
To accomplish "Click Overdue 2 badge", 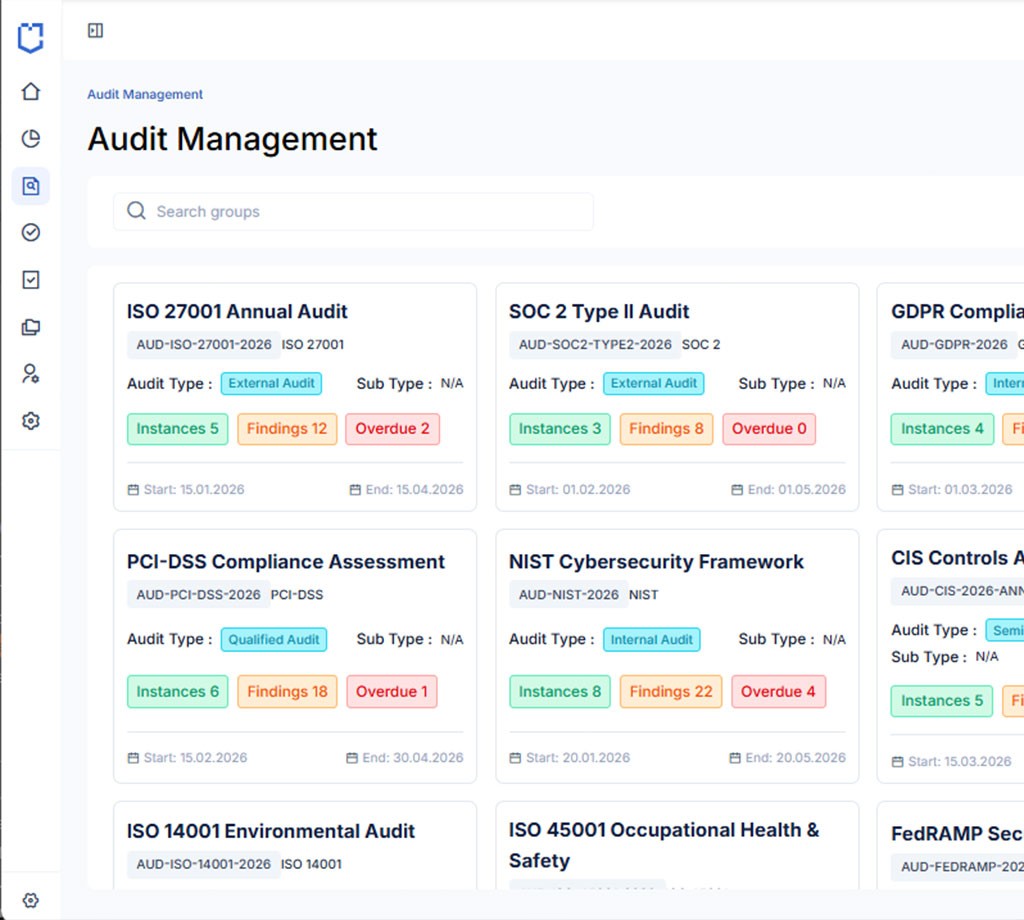I will point(392,429).
